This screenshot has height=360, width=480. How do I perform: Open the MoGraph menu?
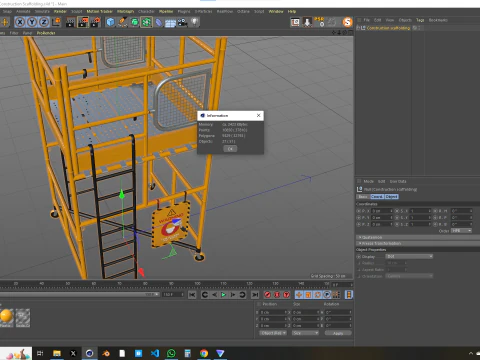pyautogui.click(x=125, y=11)
